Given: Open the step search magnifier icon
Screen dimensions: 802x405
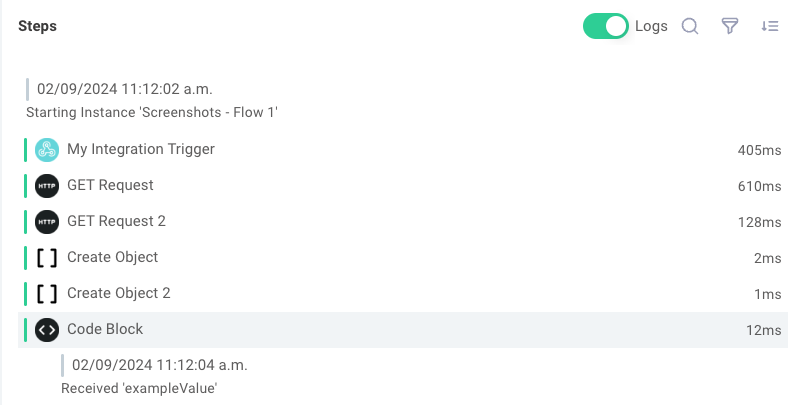Looking at the screenshot, I should (x=690, y=26).
